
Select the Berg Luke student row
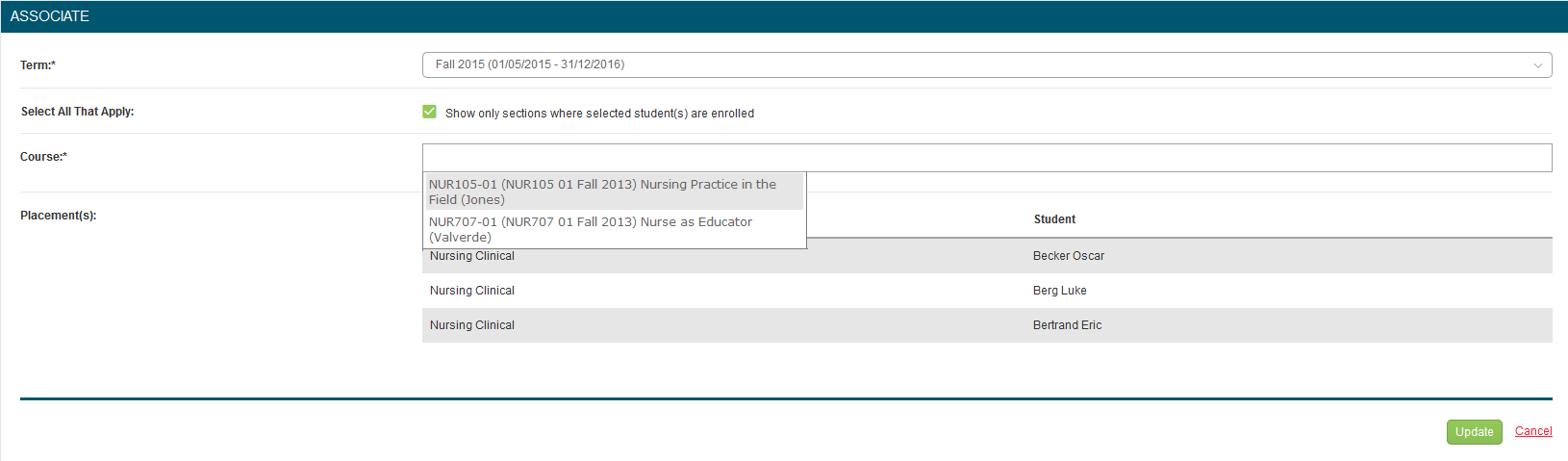(x=987, y=291)
